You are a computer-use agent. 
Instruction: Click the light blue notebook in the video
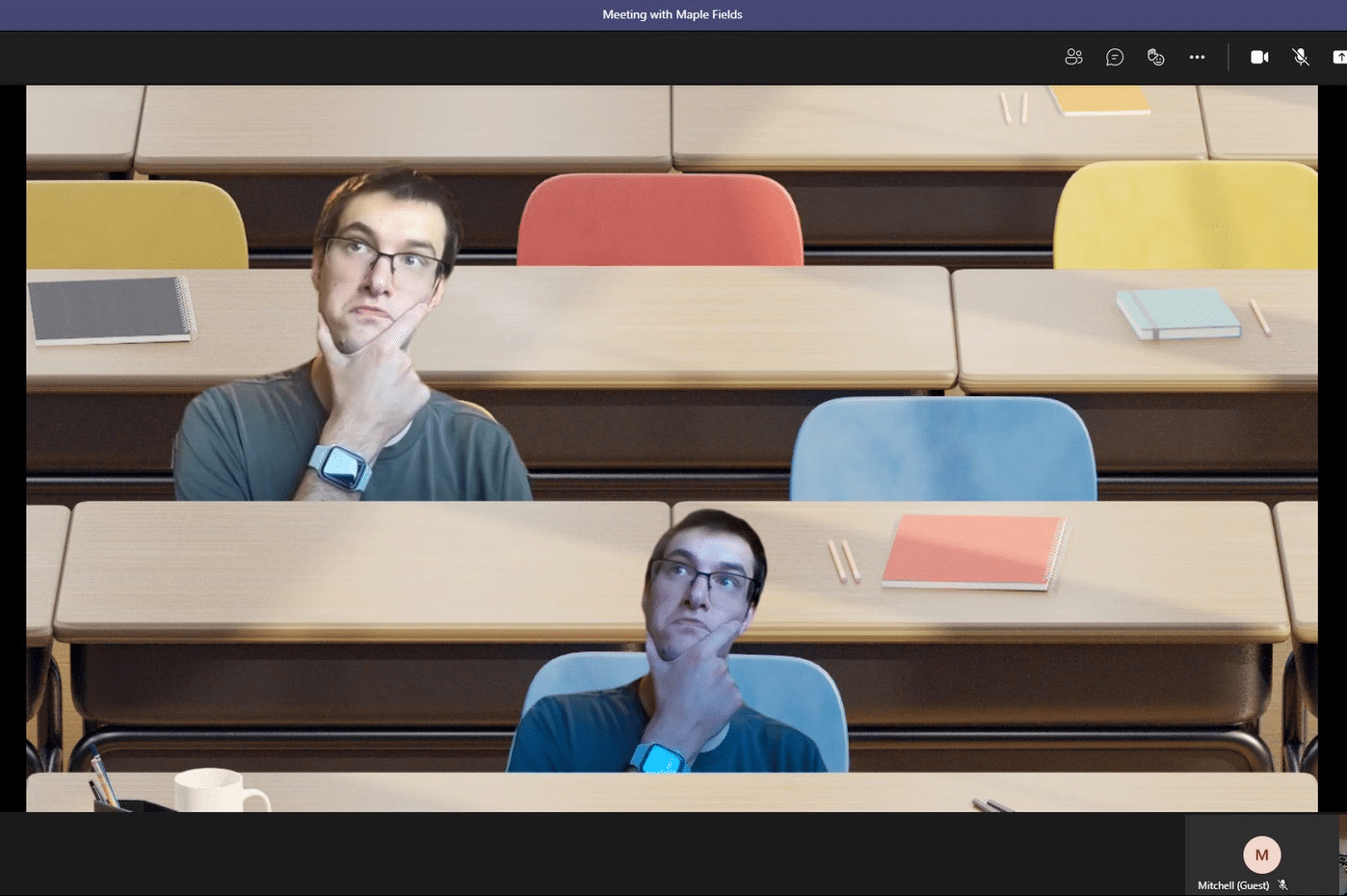click(1177, 313)
